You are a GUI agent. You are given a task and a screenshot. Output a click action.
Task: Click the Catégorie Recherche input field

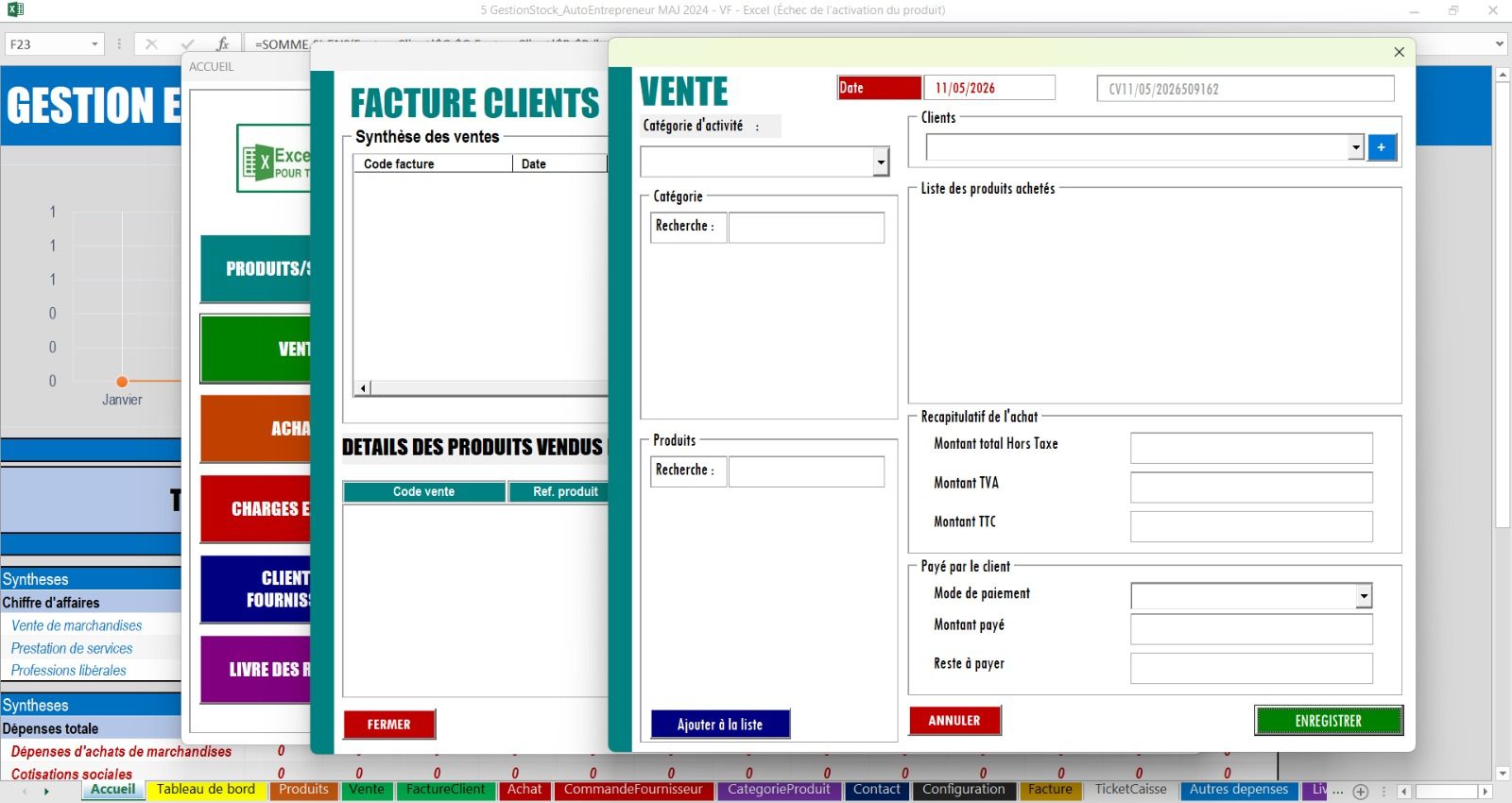click(806, 228)
